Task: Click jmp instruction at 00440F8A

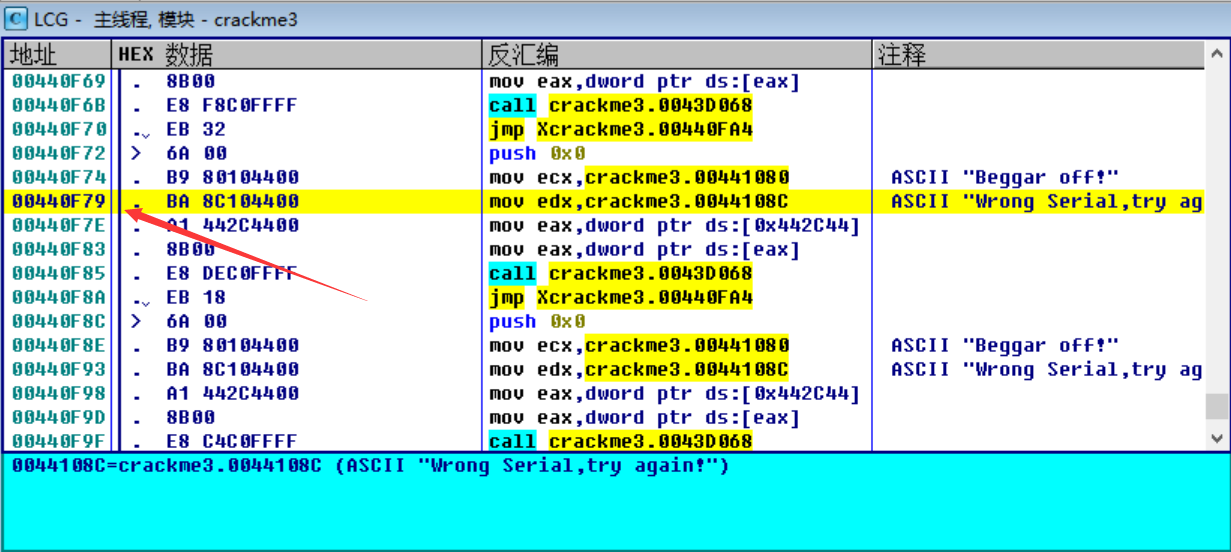Action: (621, 297)
